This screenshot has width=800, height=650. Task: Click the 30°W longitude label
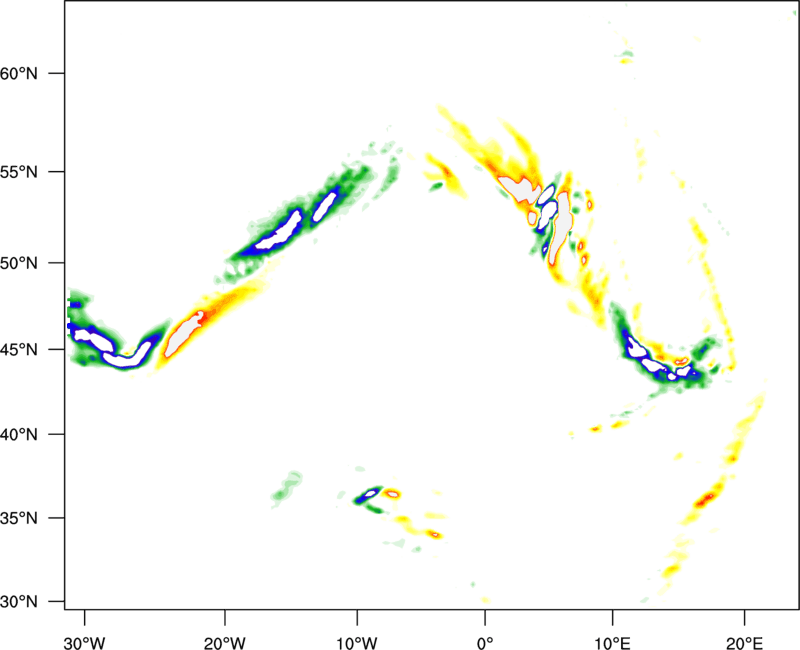85,643
